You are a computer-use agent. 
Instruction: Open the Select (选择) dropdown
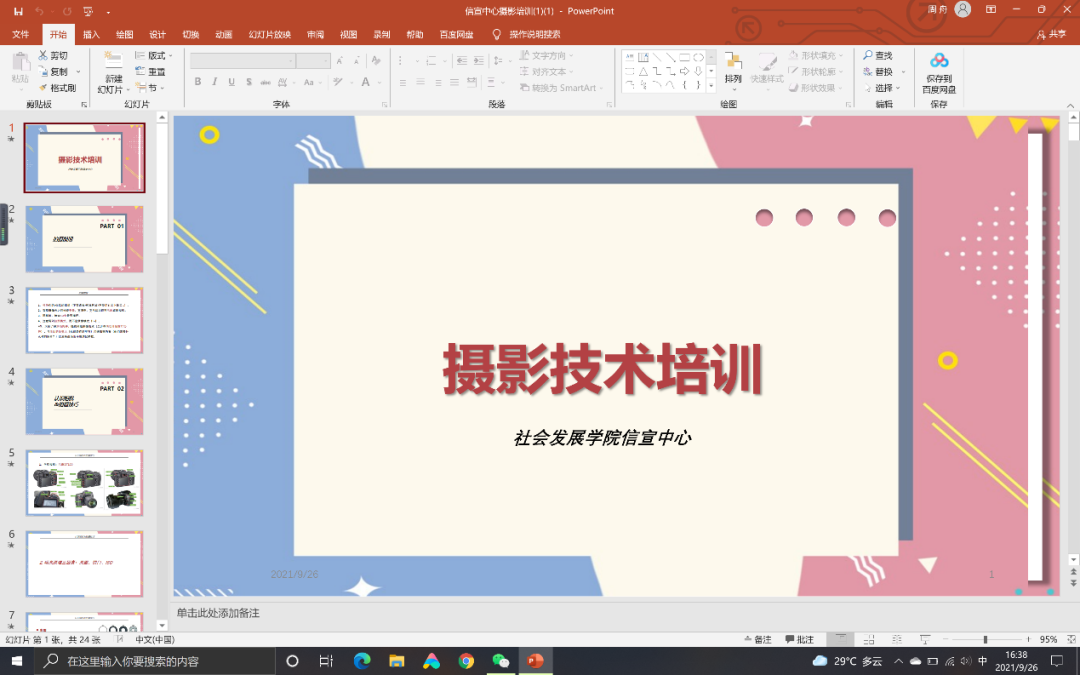coord(885,88)
